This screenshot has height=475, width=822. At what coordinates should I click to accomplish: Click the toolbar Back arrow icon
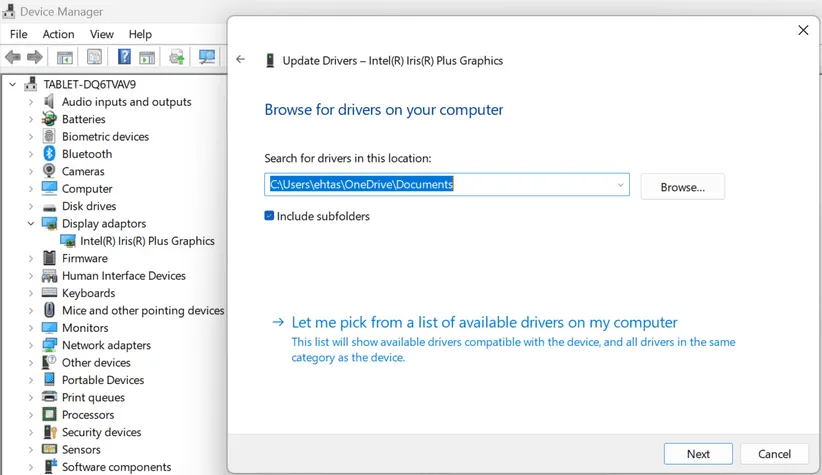point(13,57)
